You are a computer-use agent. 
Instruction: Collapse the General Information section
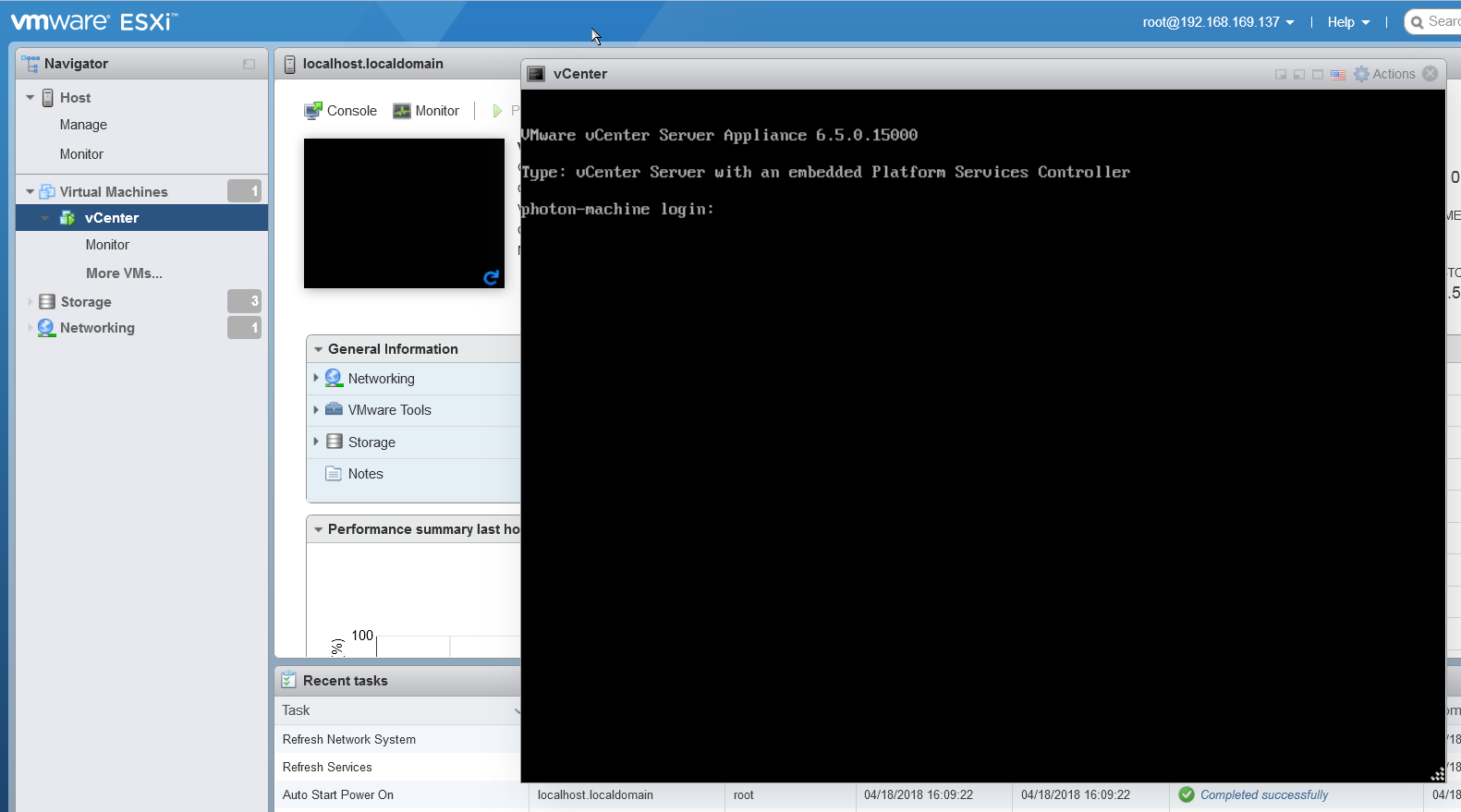pyautogui.click(x=318, y=349)
